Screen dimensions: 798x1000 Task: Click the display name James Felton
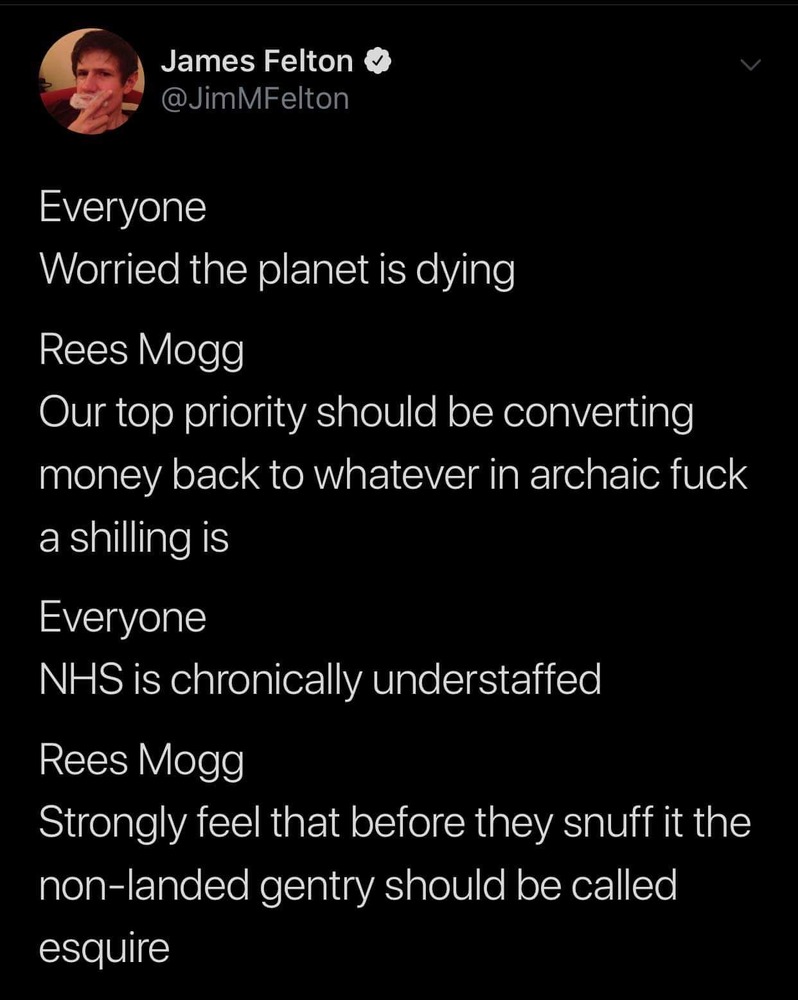pyautogui.click(x=256, y=62)
